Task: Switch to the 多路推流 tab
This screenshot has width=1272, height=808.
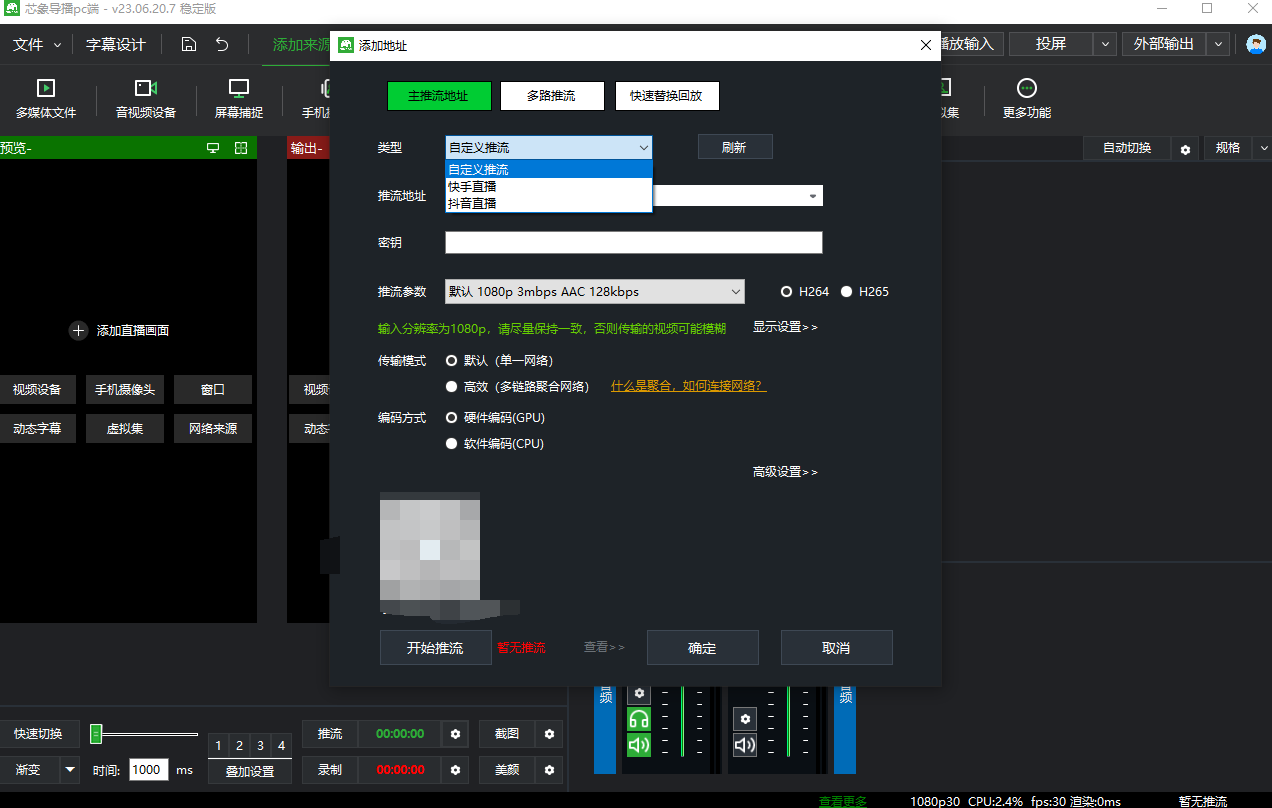Action: [x=552, y=96]
